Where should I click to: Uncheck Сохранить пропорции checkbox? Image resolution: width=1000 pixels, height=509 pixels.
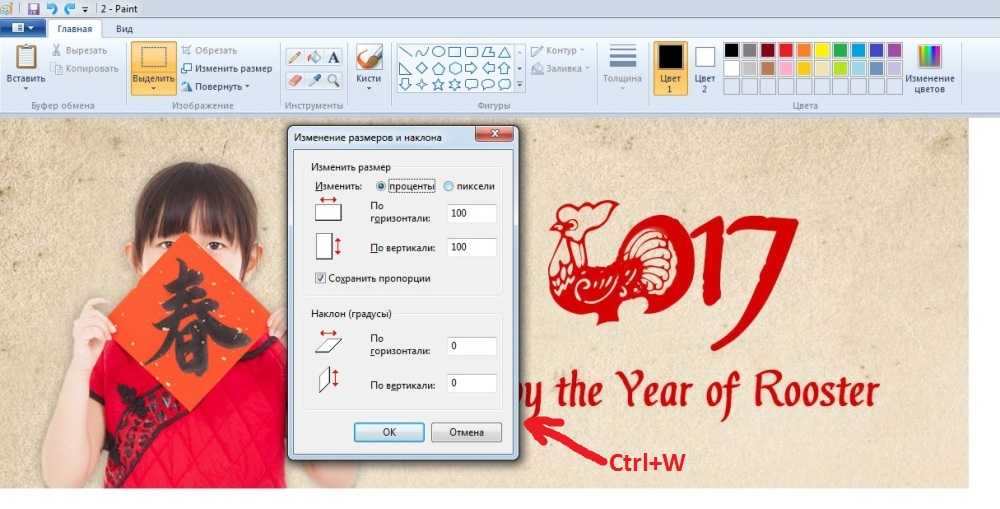pos(321,278)
